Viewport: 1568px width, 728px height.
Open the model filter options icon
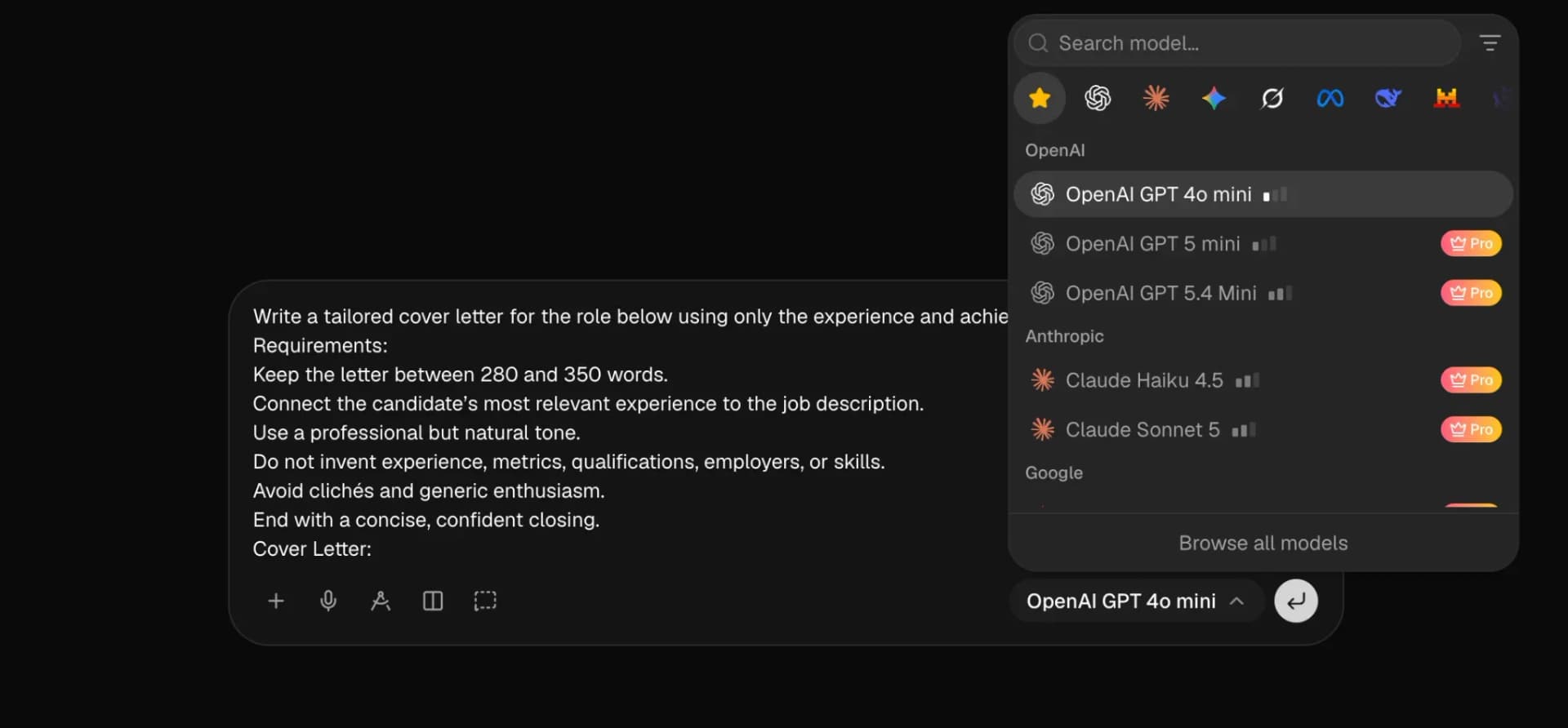[1490, 43]
